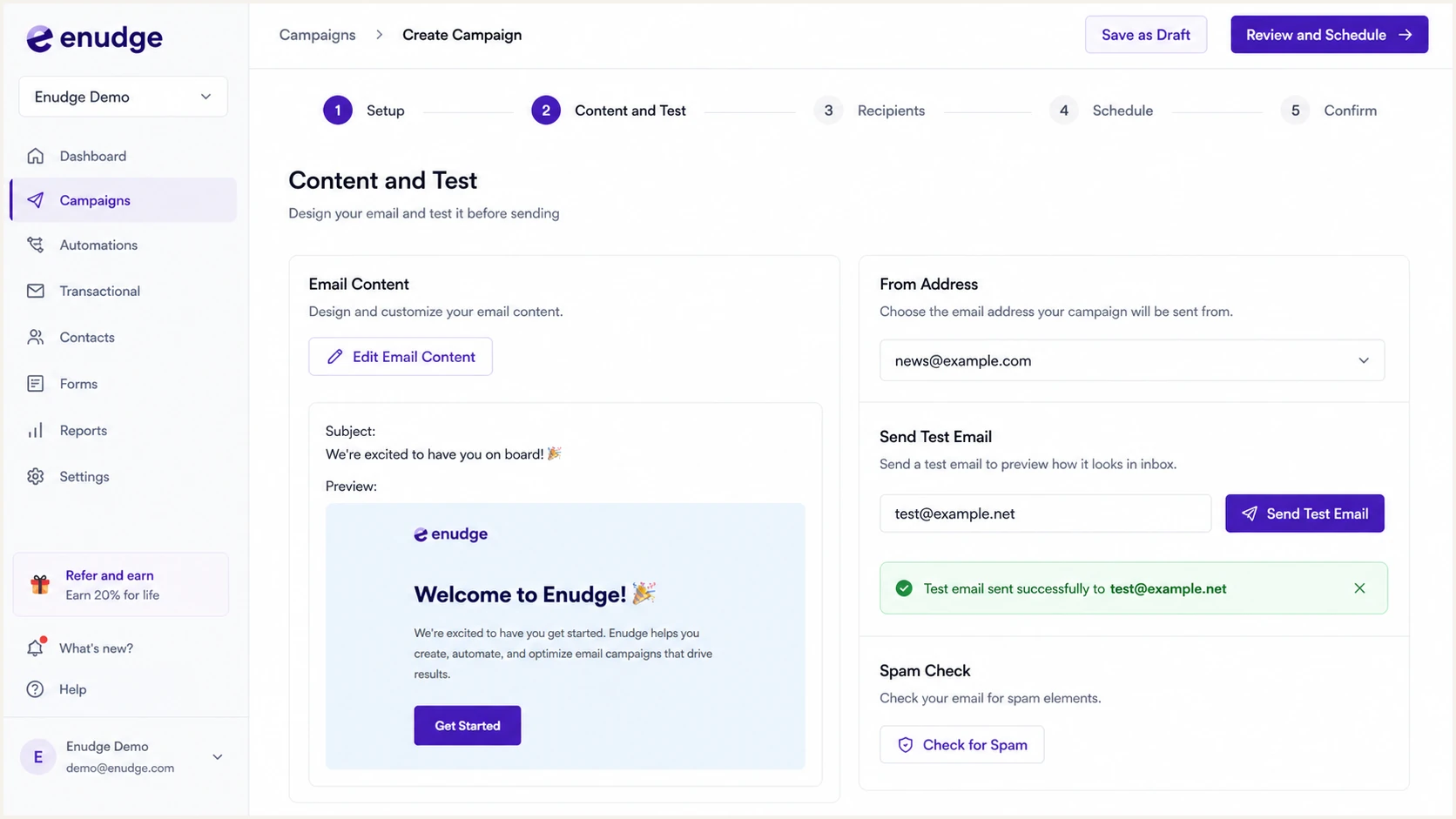Dismiss the test email success notification
Image resolution: width=1456 pixels, height=819 pixels.
[x=1359, y=588]
